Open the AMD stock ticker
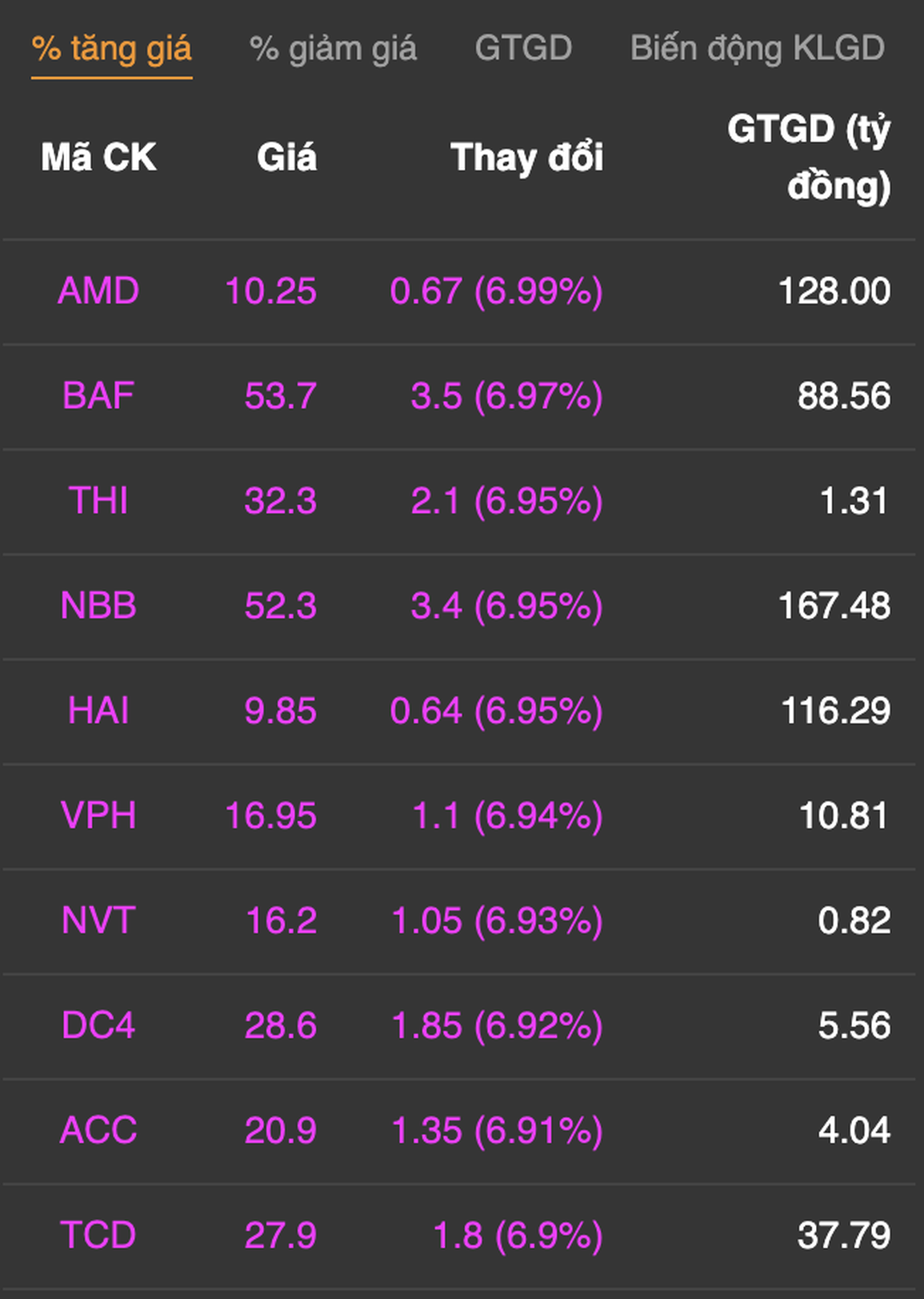Screen dimensions: 924x1299 98,291
